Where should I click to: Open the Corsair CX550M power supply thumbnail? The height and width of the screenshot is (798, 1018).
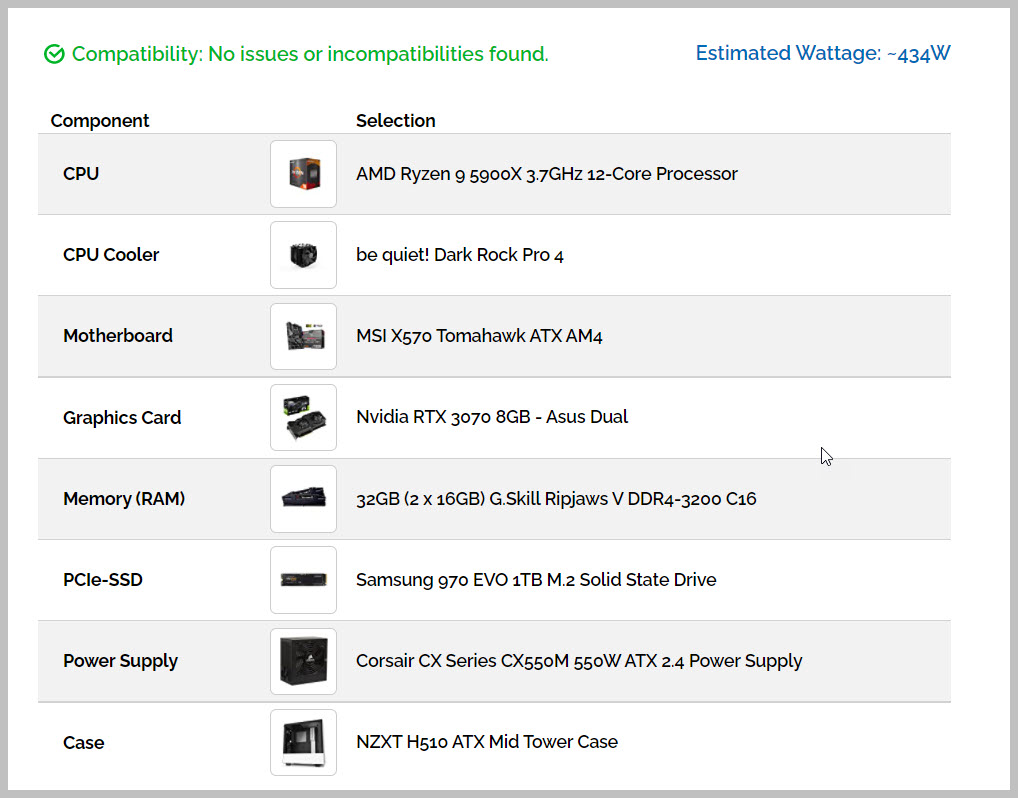pyautogui.click(x=303, y=661)
